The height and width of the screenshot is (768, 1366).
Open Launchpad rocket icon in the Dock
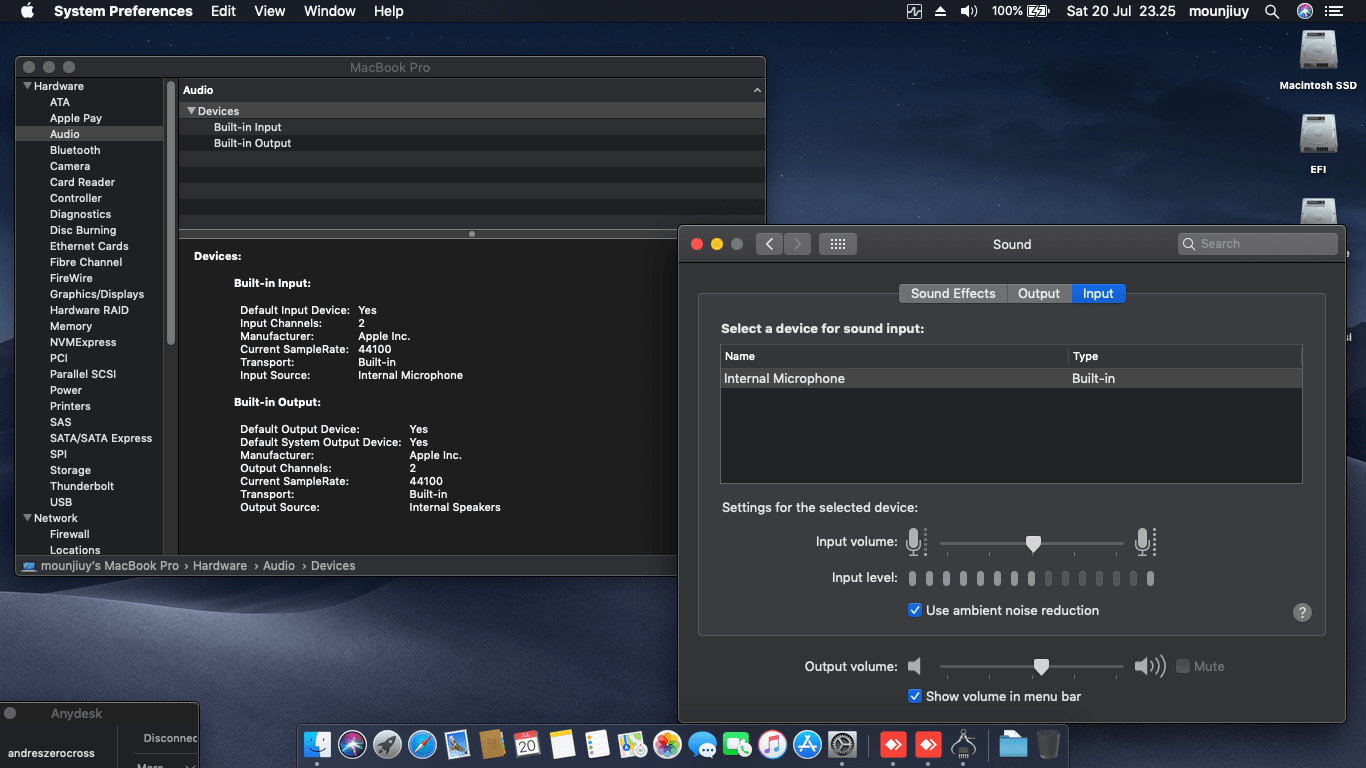[387, 744]
